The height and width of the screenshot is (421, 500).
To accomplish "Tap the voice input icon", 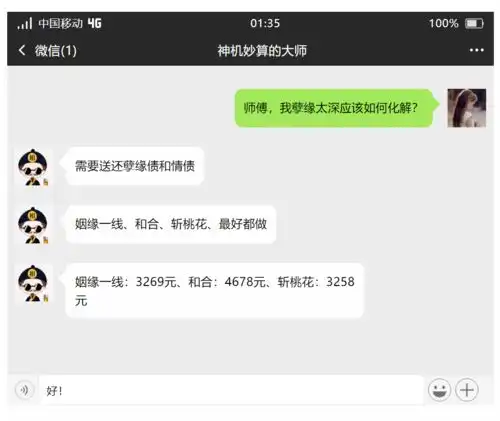I will tap(24, 389).
